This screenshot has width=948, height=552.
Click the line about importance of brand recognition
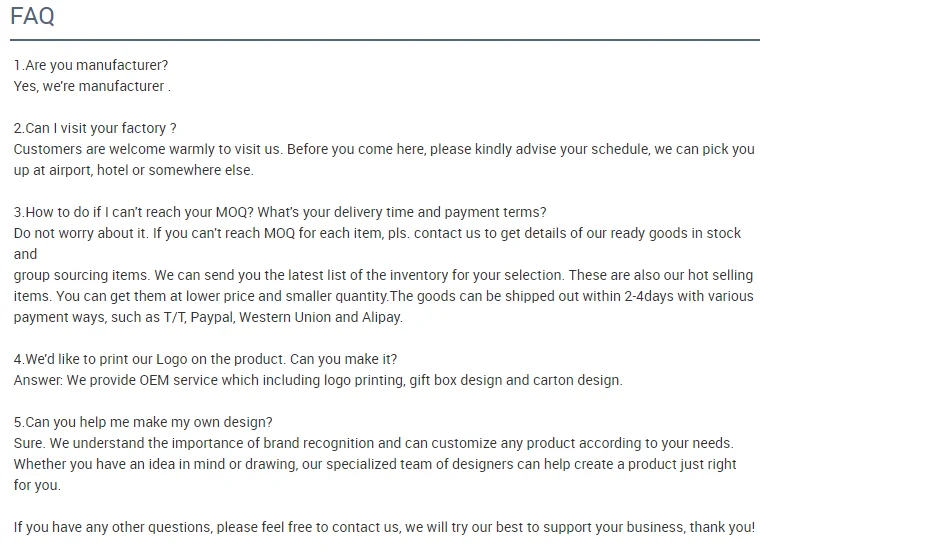(x=373, y=443)
